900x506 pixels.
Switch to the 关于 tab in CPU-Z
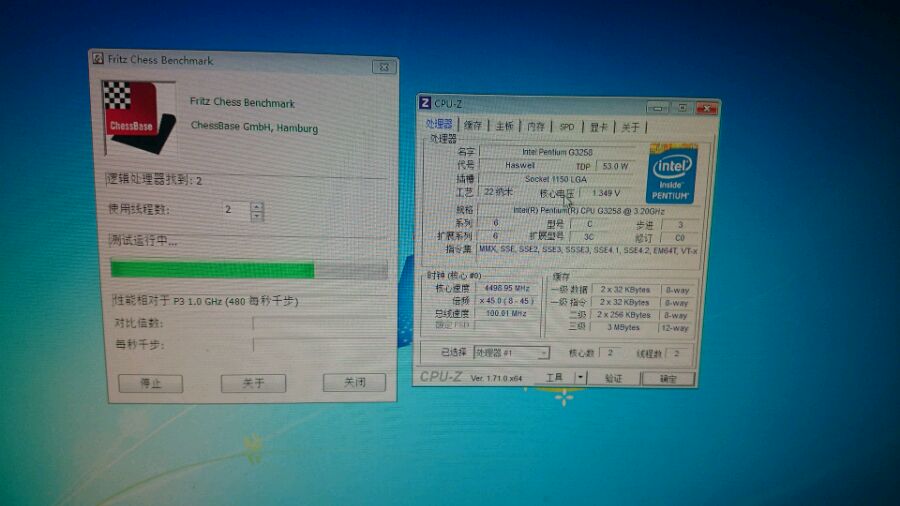[630, 127]
